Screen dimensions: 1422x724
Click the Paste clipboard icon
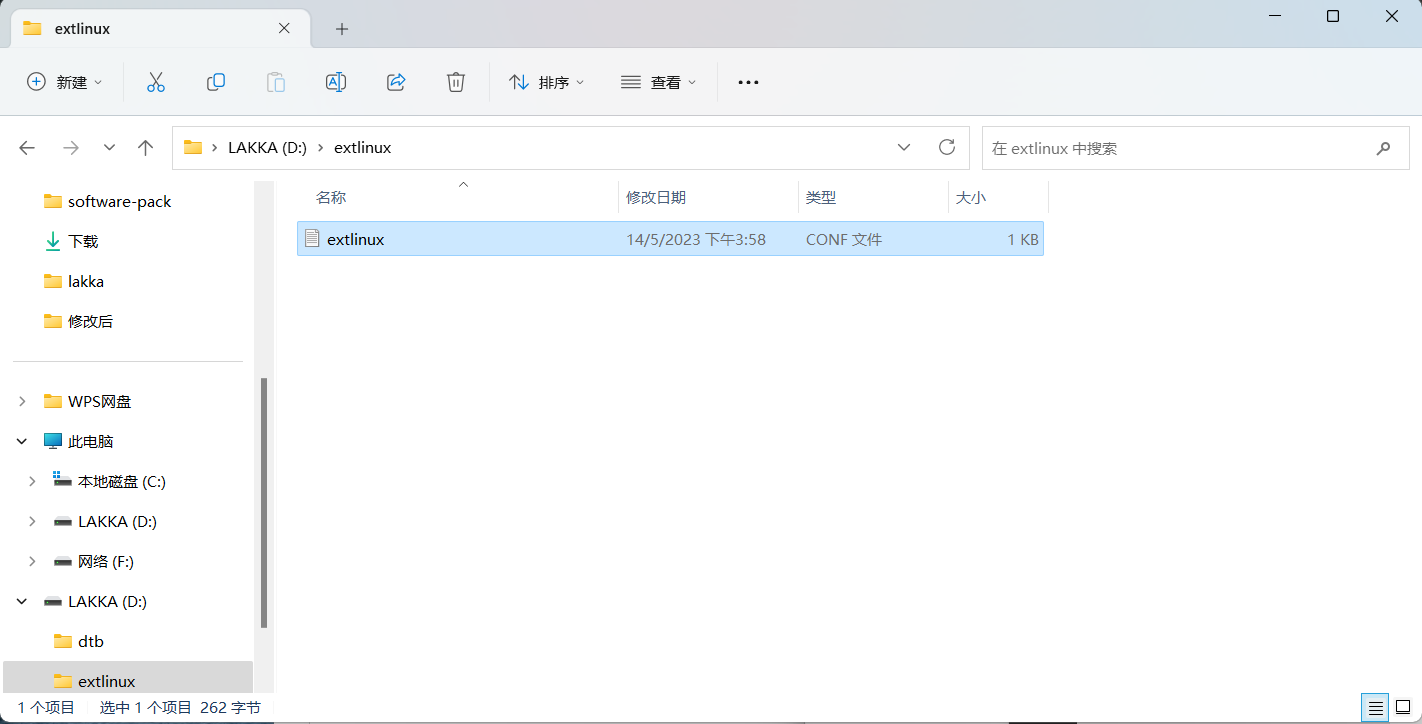[276, 82]
